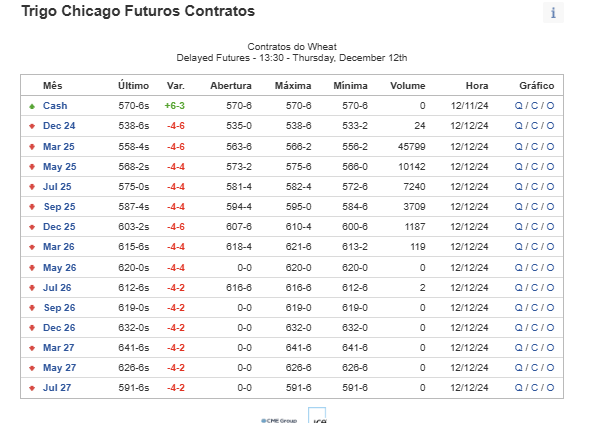Select the May 27 contract
Screen dimensions: 591x423
[x=59, y=368]
